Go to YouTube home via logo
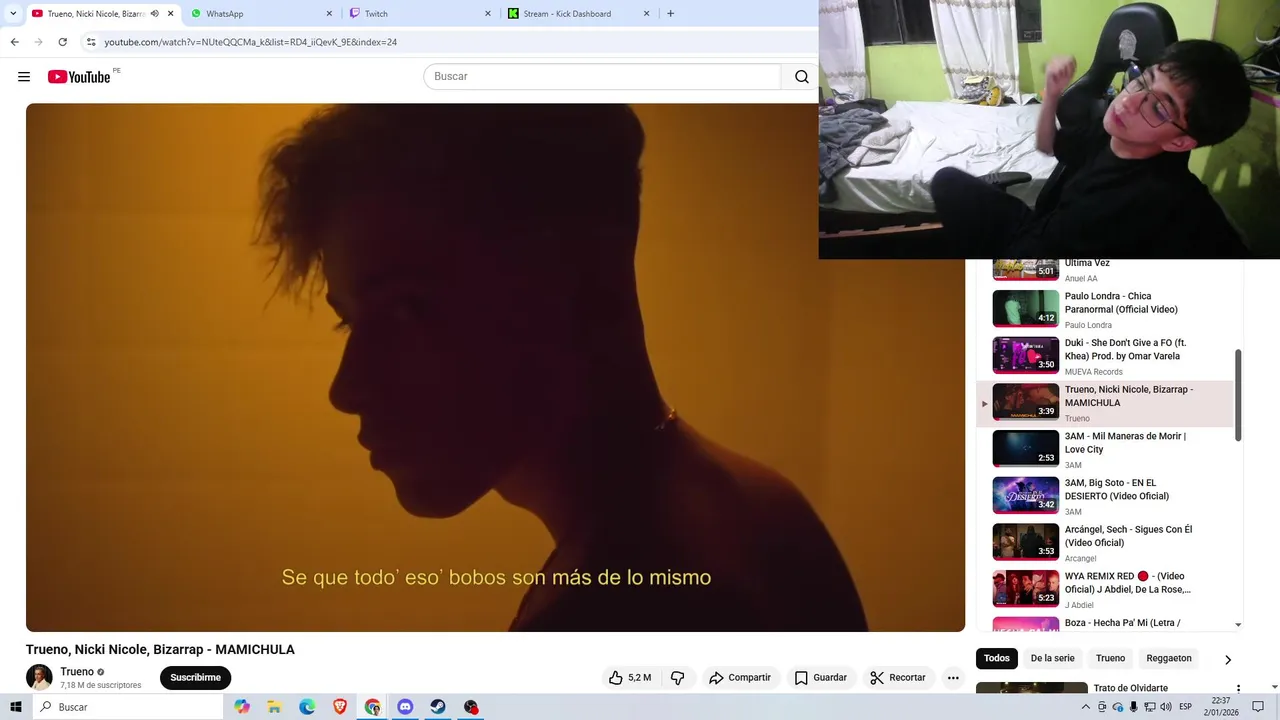Viewport: 1280px width, 720px height. coord(79,77)
